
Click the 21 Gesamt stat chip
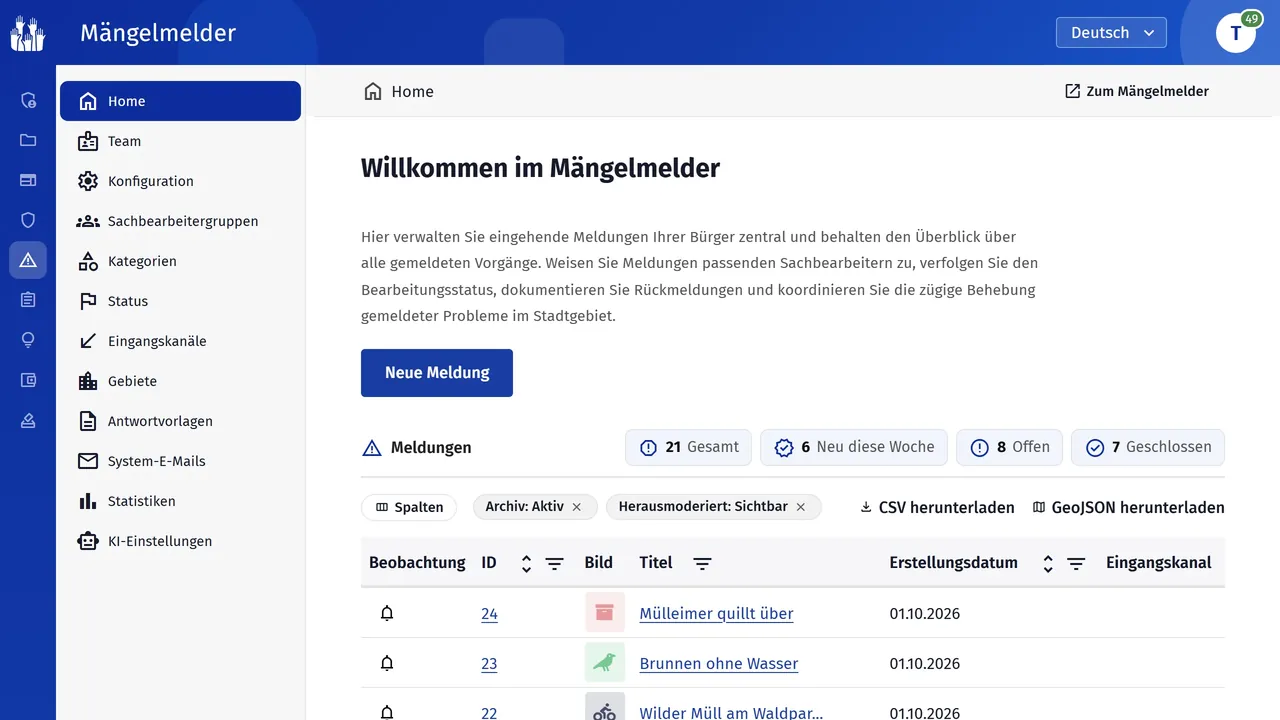689,447
